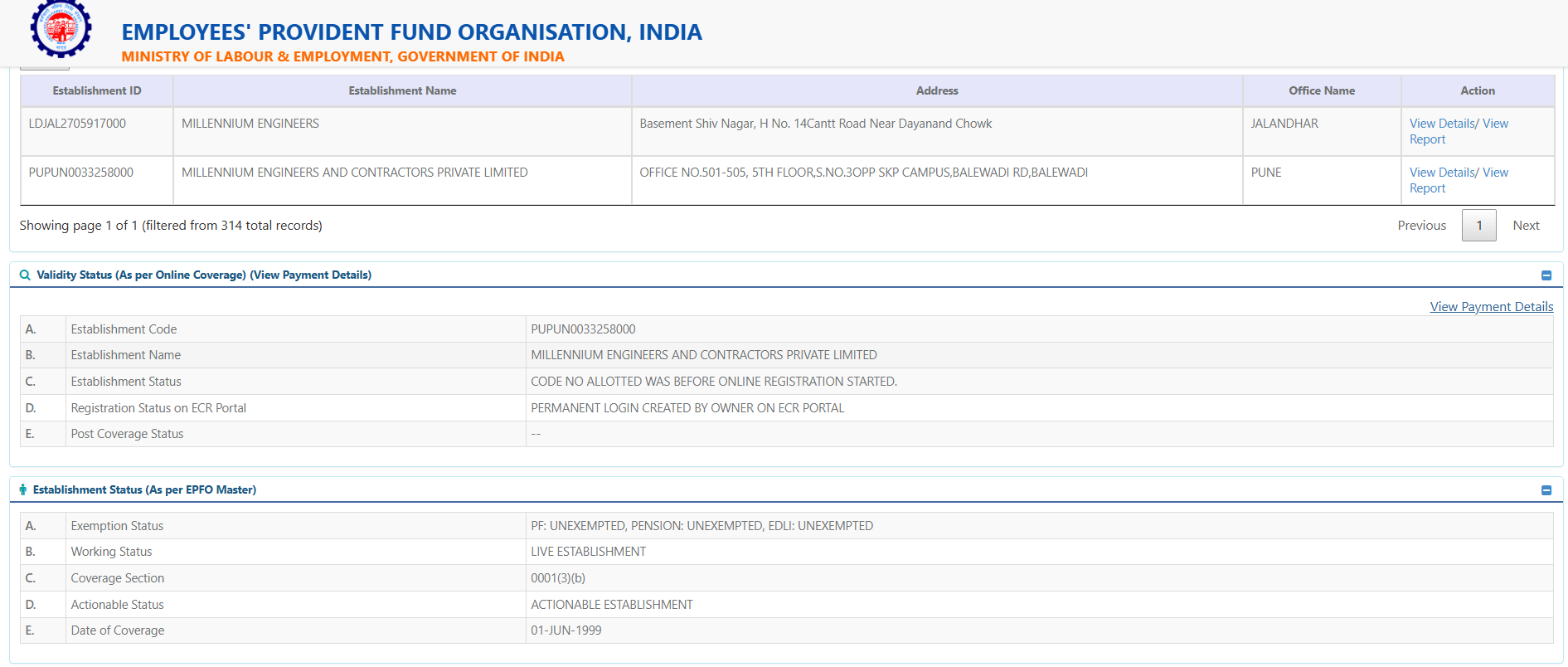Select the LDJAL2705917000 establishment row
The width and height of the screenshot is (1568, 667).
77,124
